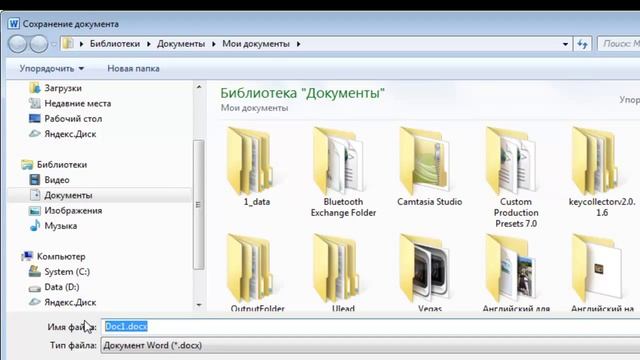Open Загрузки in the navigation pane
Viewport: 640px width, 360px height.
click(56, 88)
